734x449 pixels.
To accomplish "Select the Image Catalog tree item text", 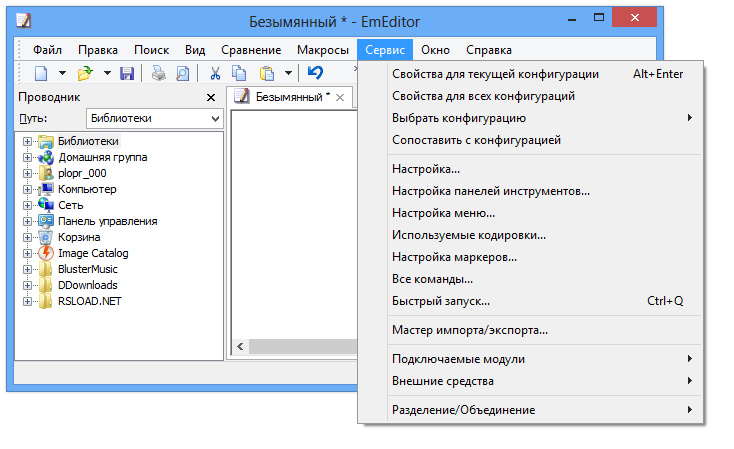I will tap(93, 253).
